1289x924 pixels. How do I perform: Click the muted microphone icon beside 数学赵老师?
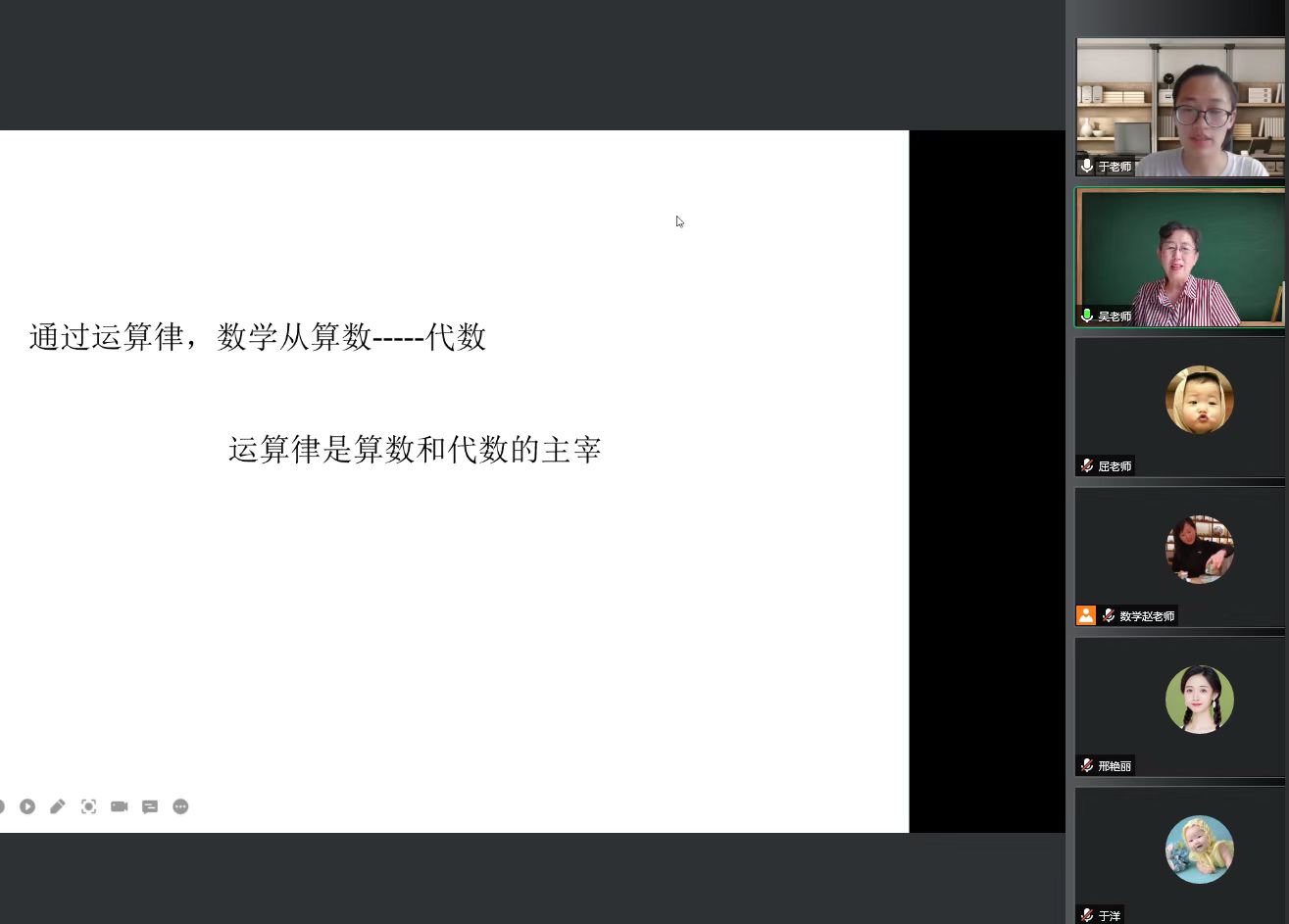[1109, 615]
